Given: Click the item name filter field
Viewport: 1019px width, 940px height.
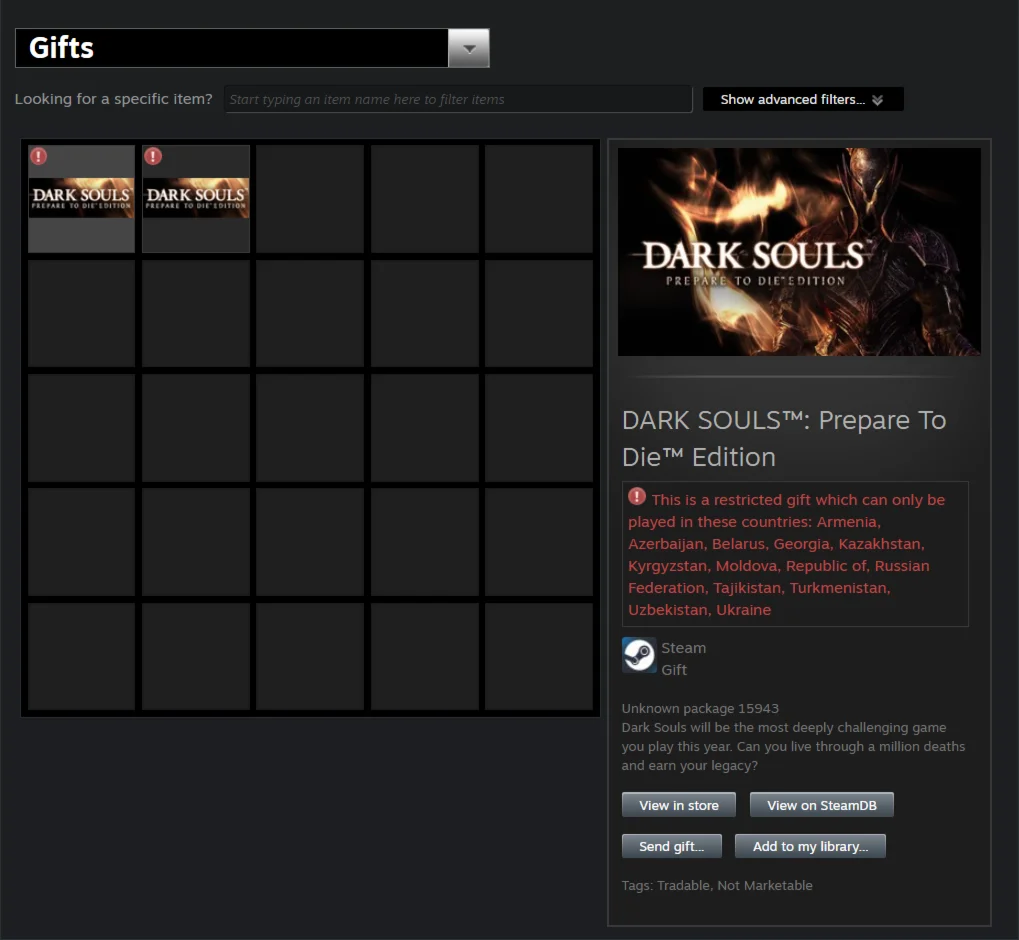Looking at the screenshot, I should click(x=458, y=99).
